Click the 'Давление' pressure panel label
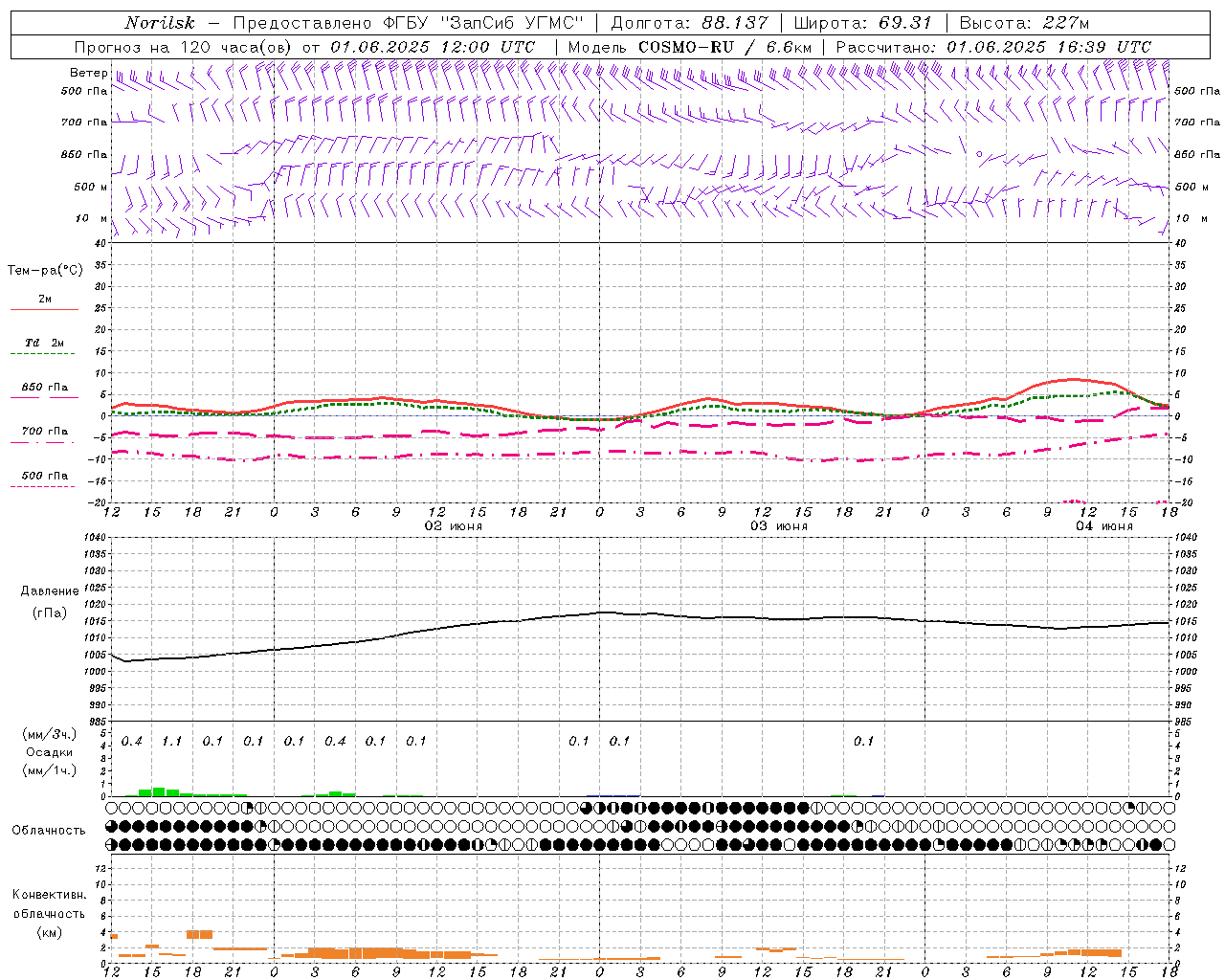This screenshot has width=1225, height=980. [x=50, y=591]
